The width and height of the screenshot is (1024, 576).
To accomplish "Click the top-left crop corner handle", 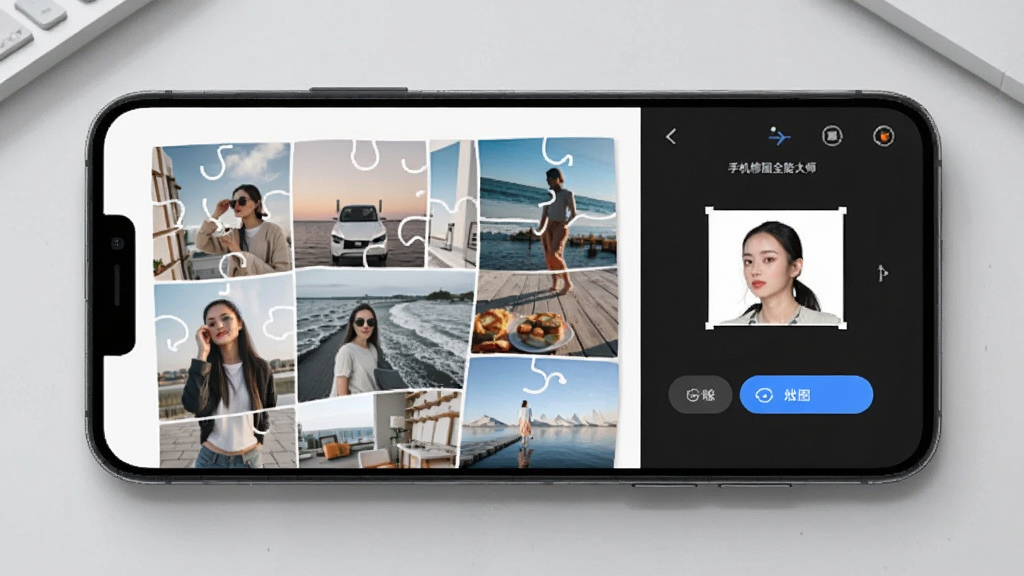I will click(709, 210).
